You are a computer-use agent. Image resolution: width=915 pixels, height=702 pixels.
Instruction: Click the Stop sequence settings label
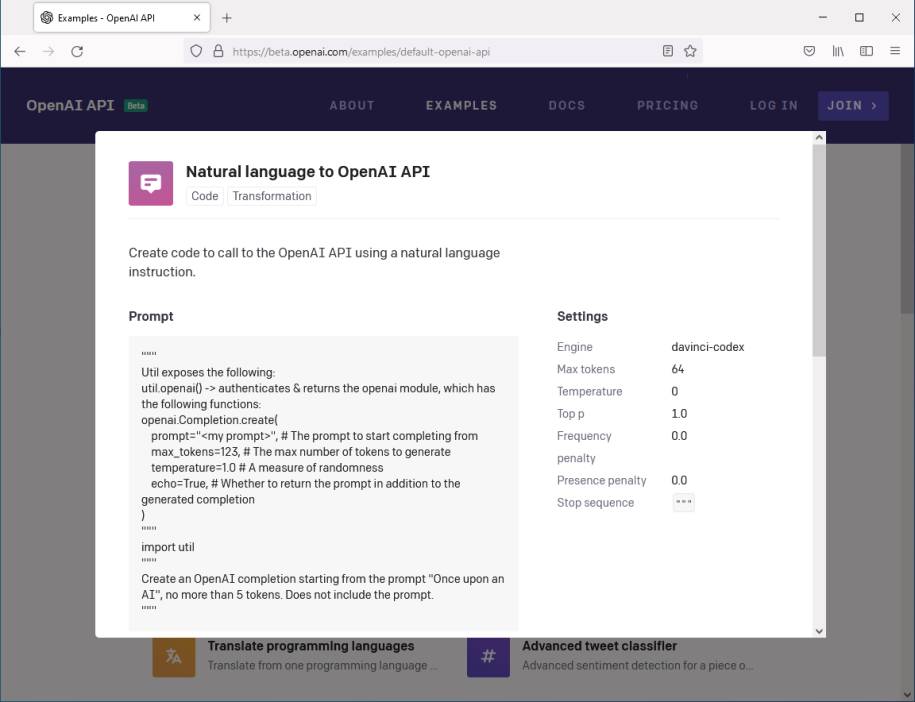595,502
